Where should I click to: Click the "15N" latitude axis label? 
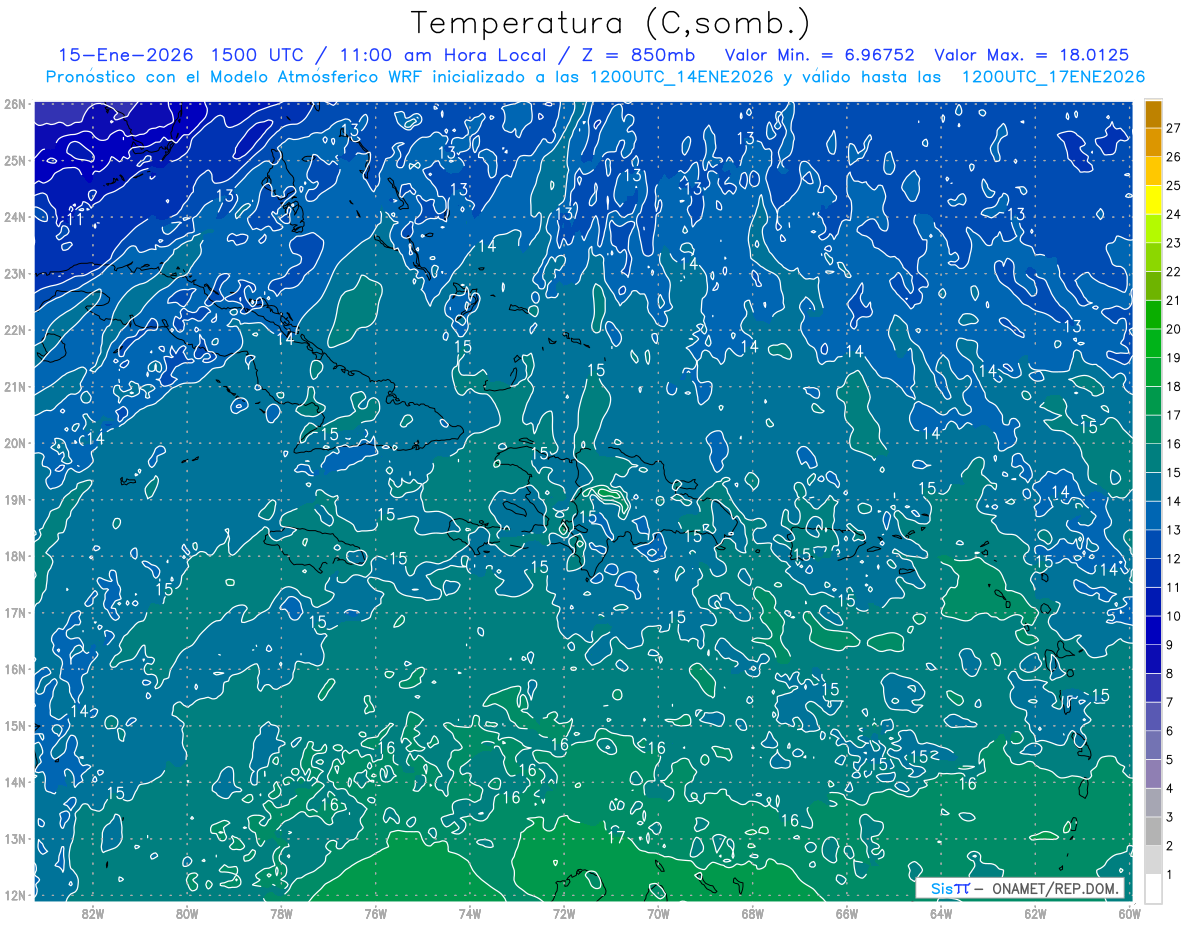[14, 726]
